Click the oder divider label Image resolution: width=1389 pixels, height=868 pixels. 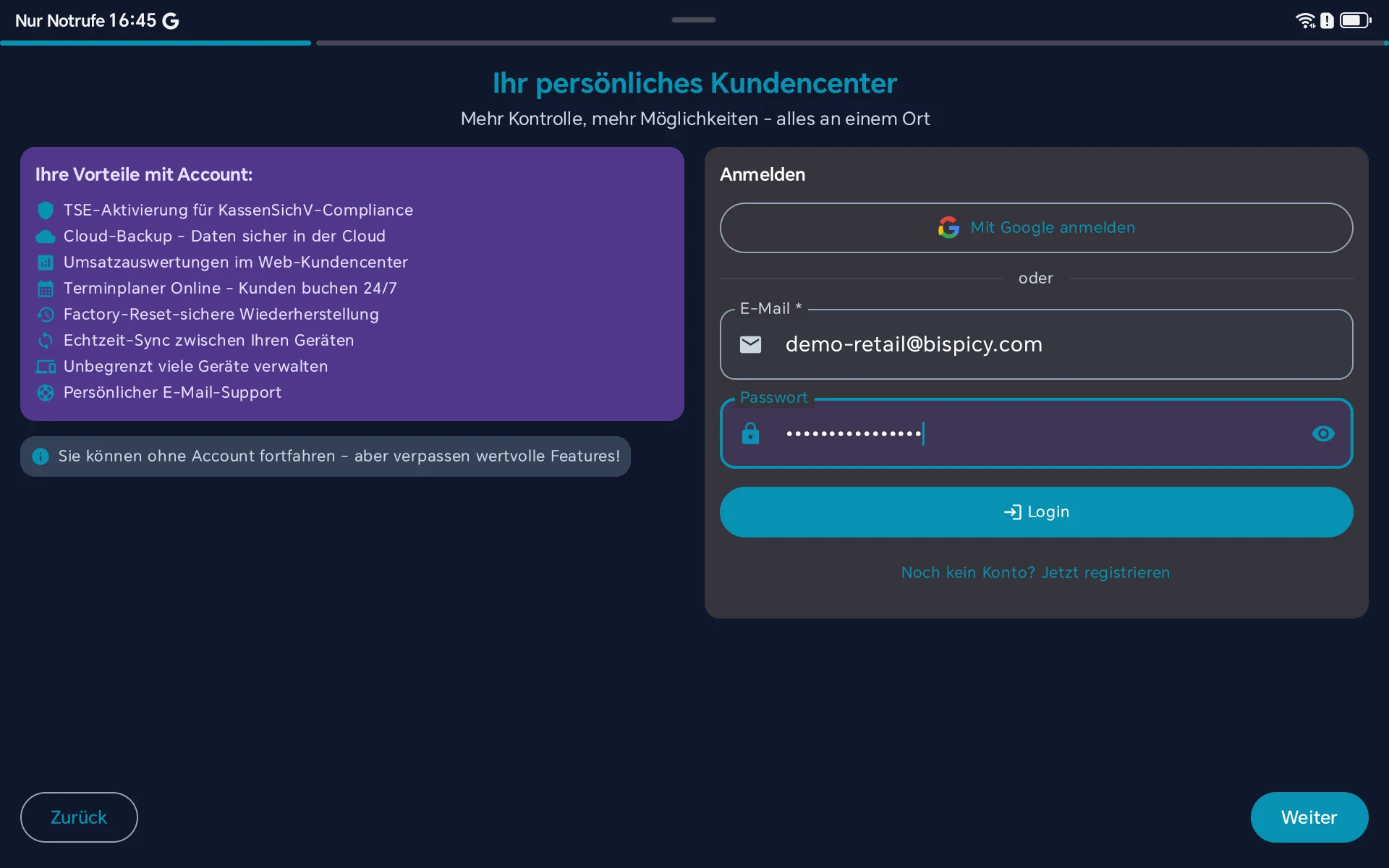1035,278
